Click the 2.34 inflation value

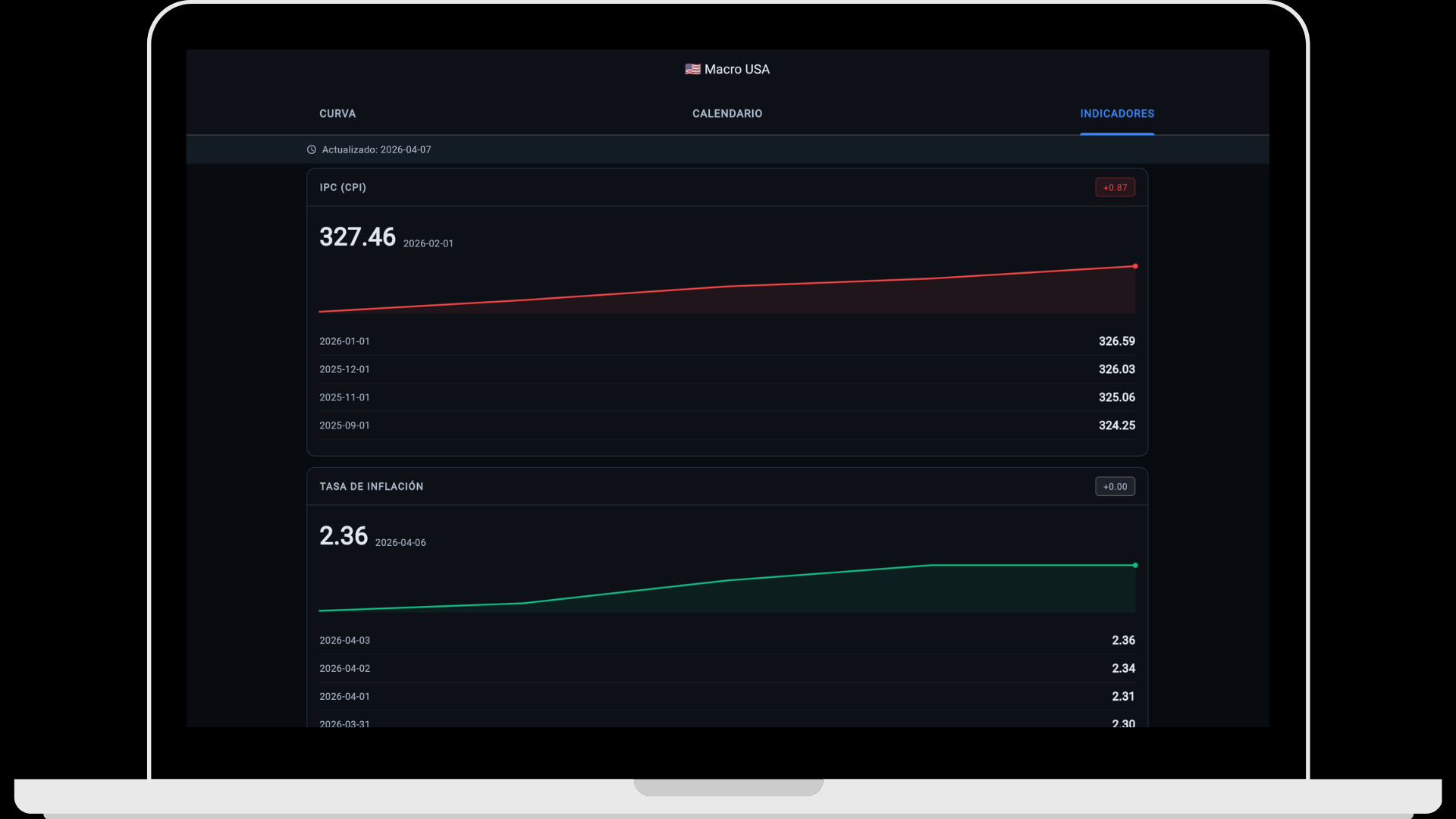[x=1122, y=669]
